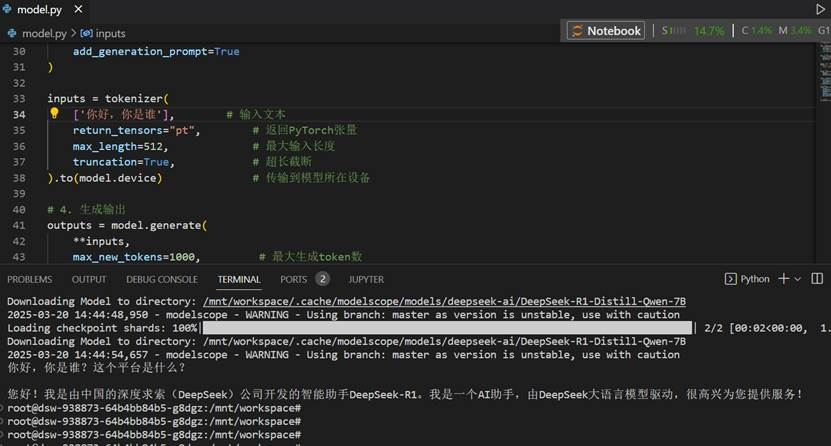Open the DeepSeek-R1-Distill-Qwen-7B directory link
Image resolution: width=831 pixels, height=446 pixels.
point(444,301)
